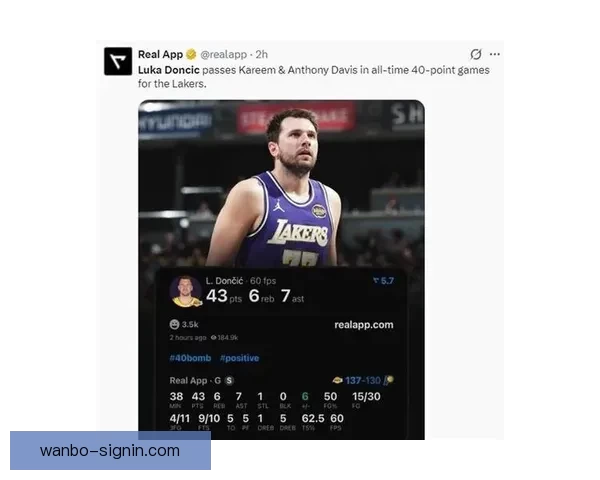Click the eye views icon 184.9k
Image resolution: width=600 pixels, height=480 pixels.
click(214, 338)
